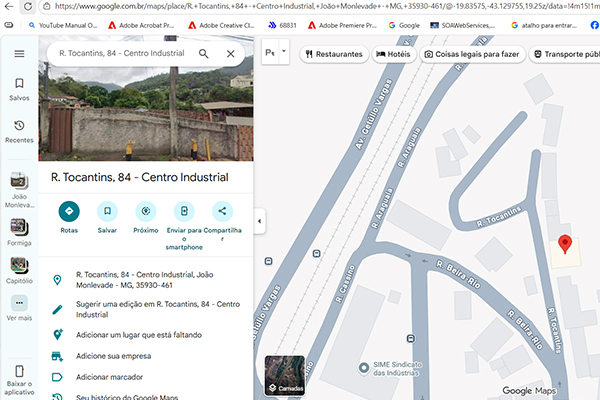This screenshot has width=600, height=400.
Task: Open the hamburger menu in Maps sidebar
Action: 19,53
